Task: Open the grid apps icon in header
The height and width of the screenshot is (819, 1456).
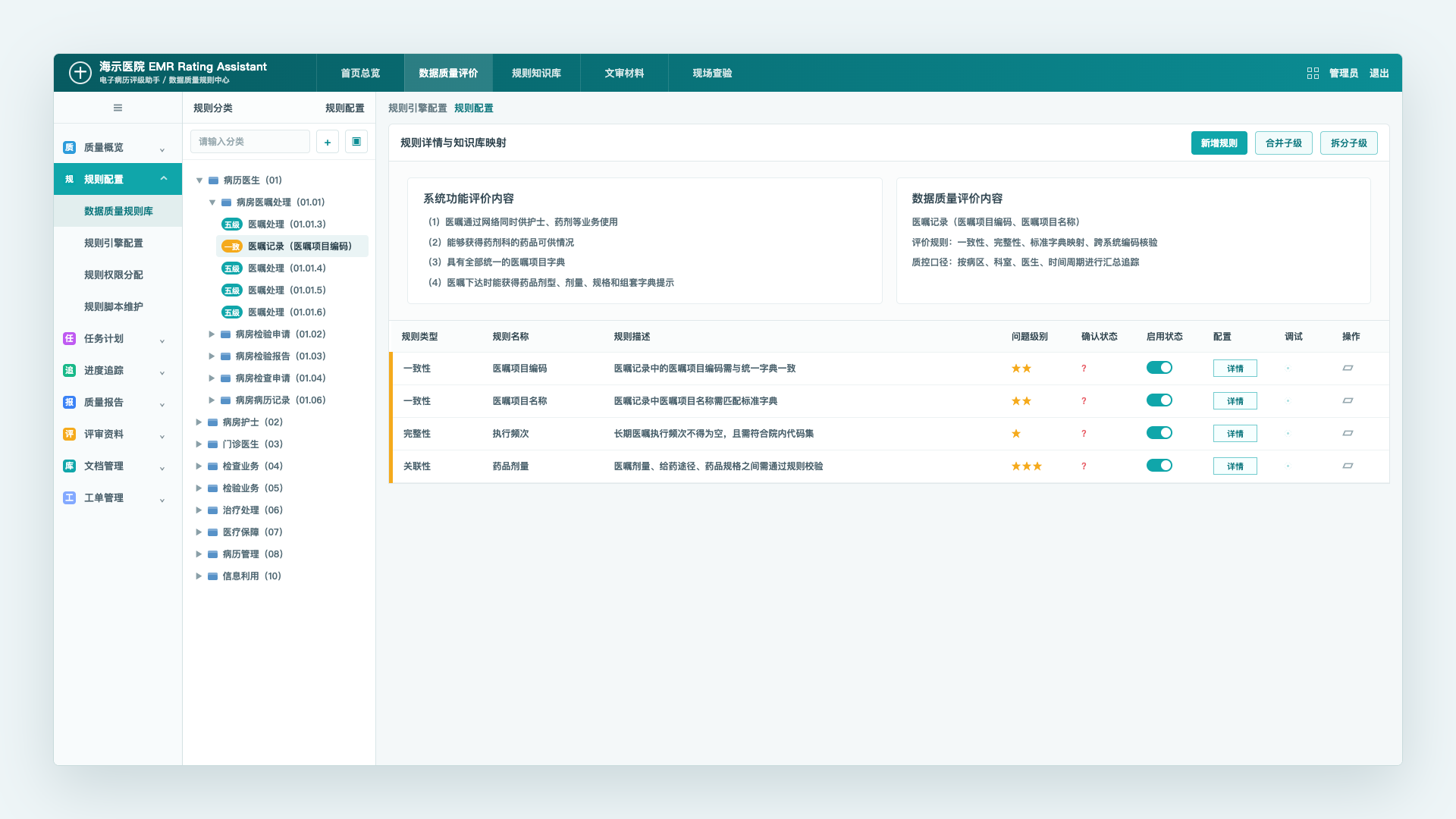Action: click(1313, 73)
